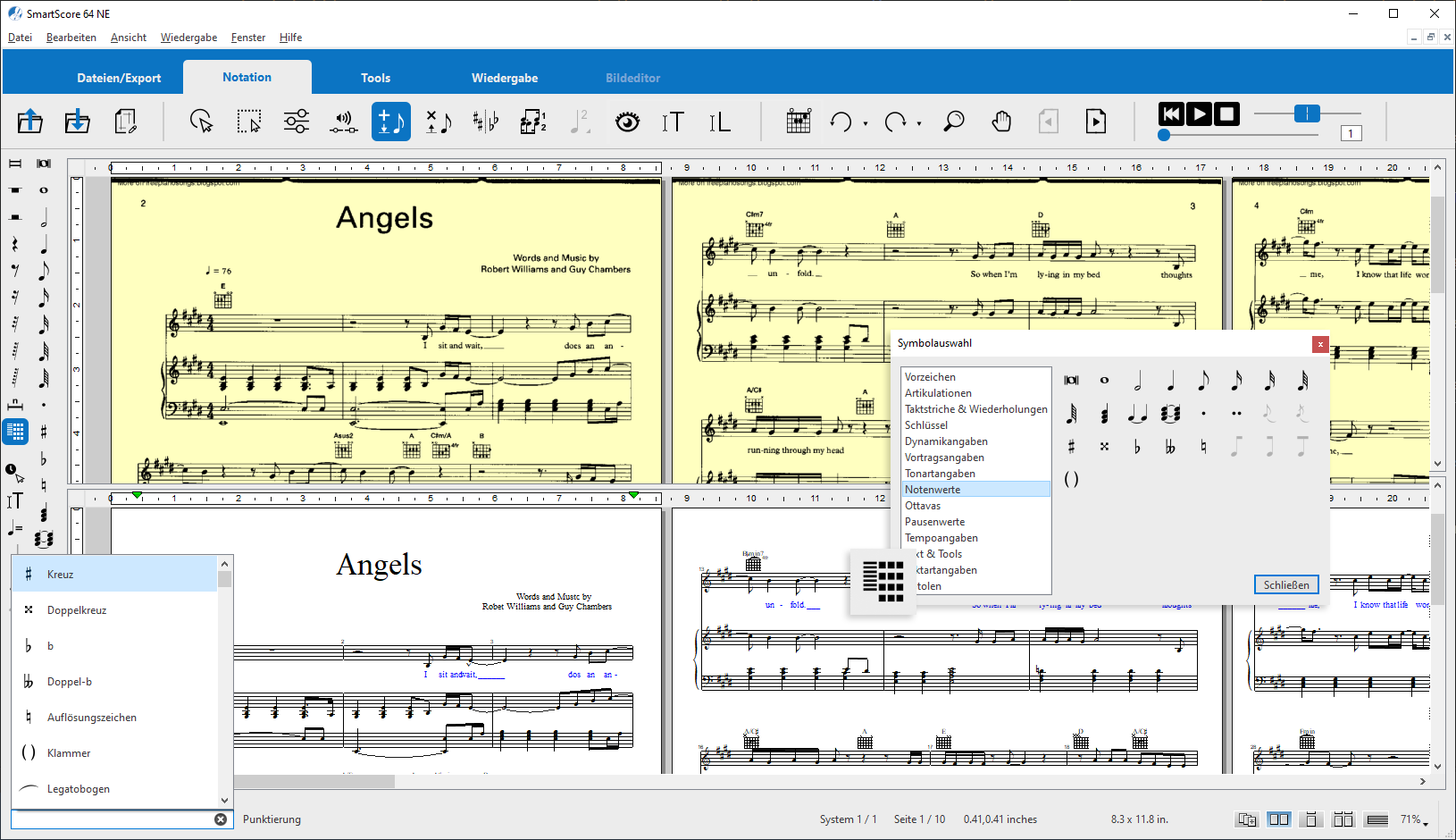Click the Schließen button
The width and height of the screenshot is (1456, 840).
(x=1286, y=585)
